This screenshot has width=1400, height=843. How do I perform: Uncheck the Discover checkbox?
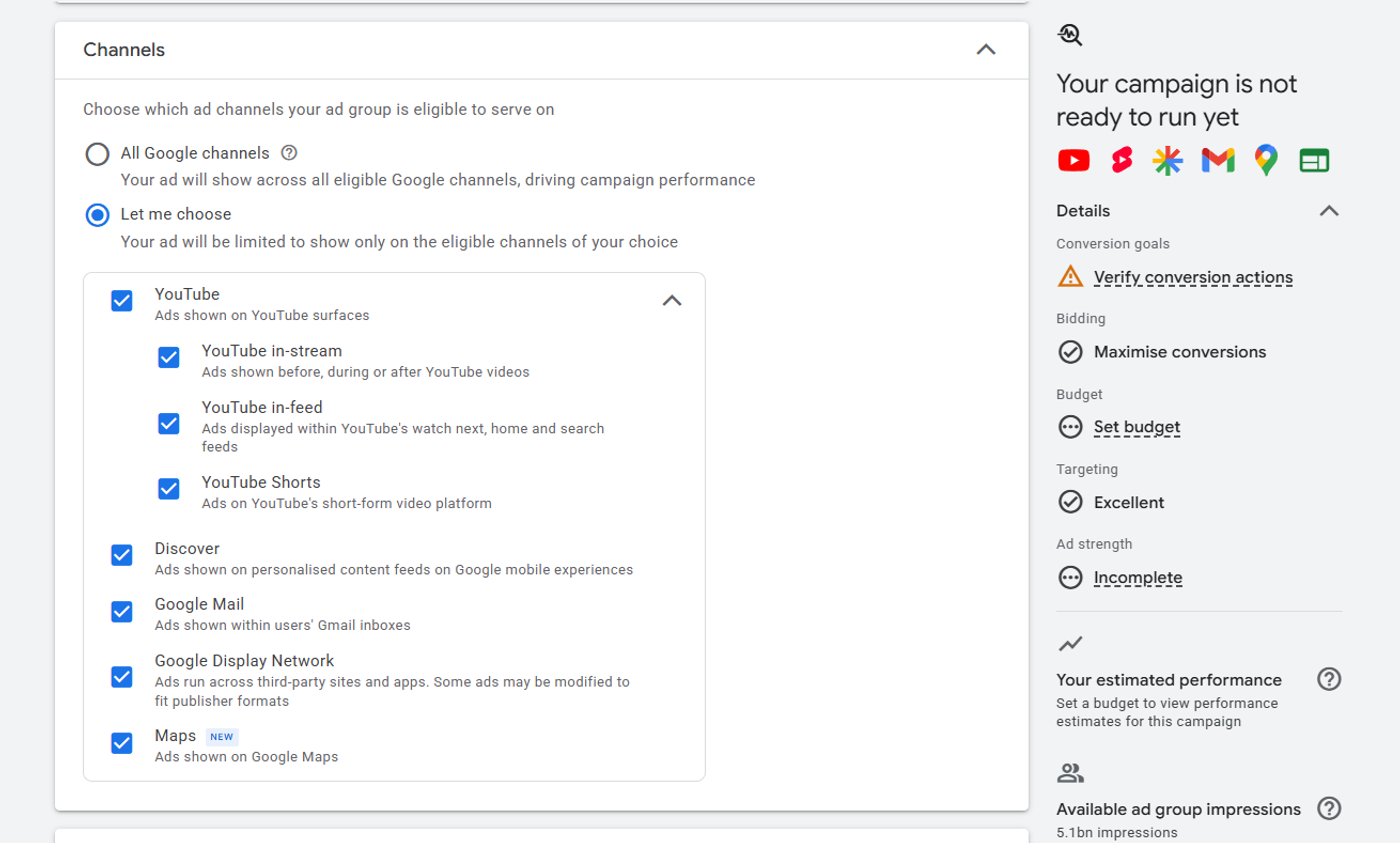click(x=122, y=555)
